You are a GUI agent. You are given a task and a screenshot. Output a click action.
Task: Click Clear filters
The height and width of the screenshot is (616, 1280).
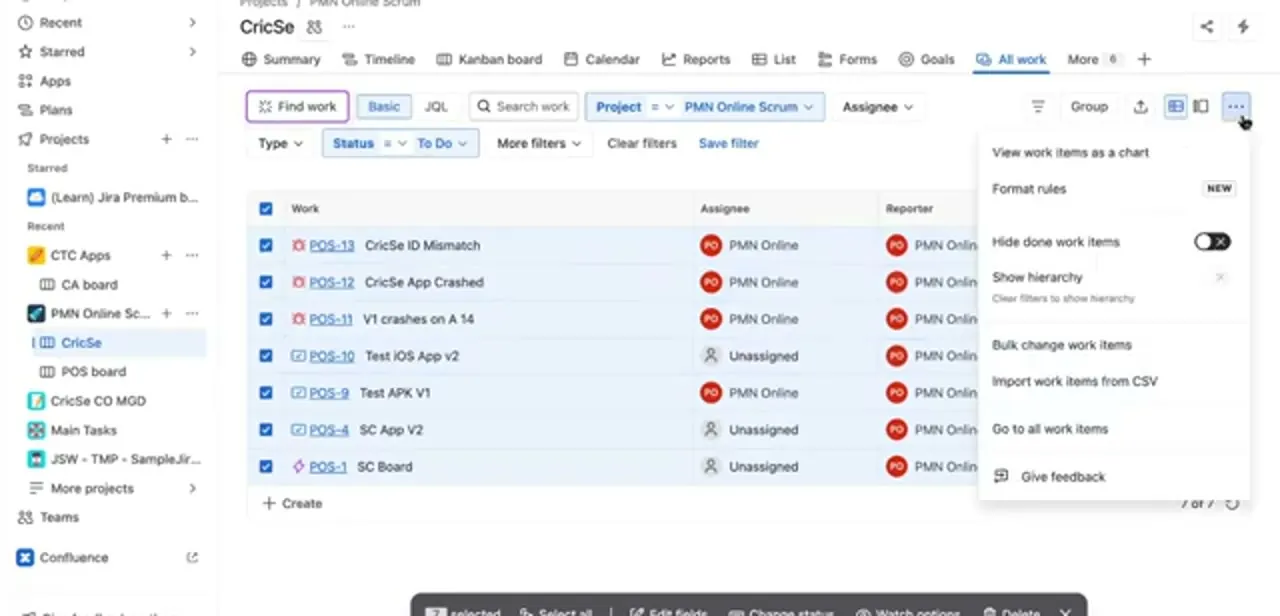click(x=642, y=143)
